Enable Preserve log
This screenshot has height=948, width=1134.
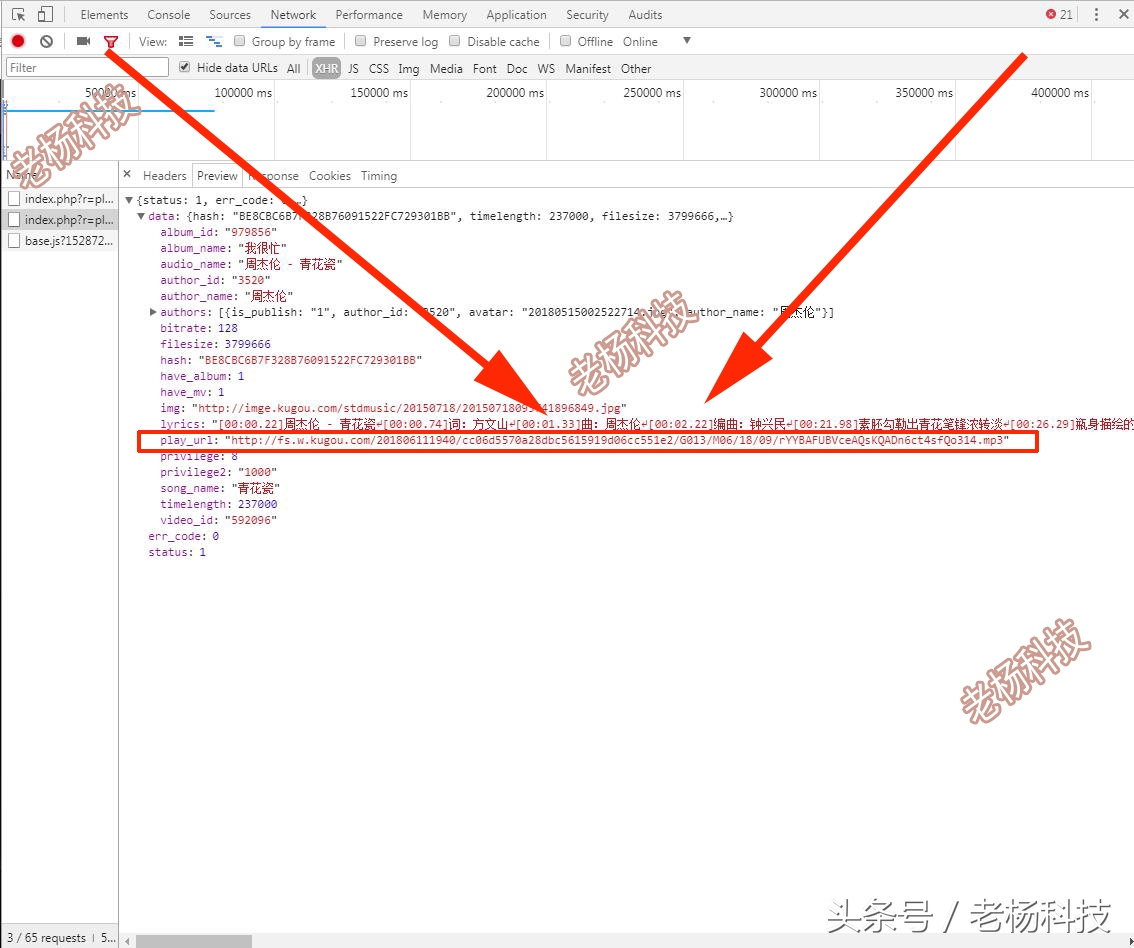pyautogui.click(x=360, y=41)
